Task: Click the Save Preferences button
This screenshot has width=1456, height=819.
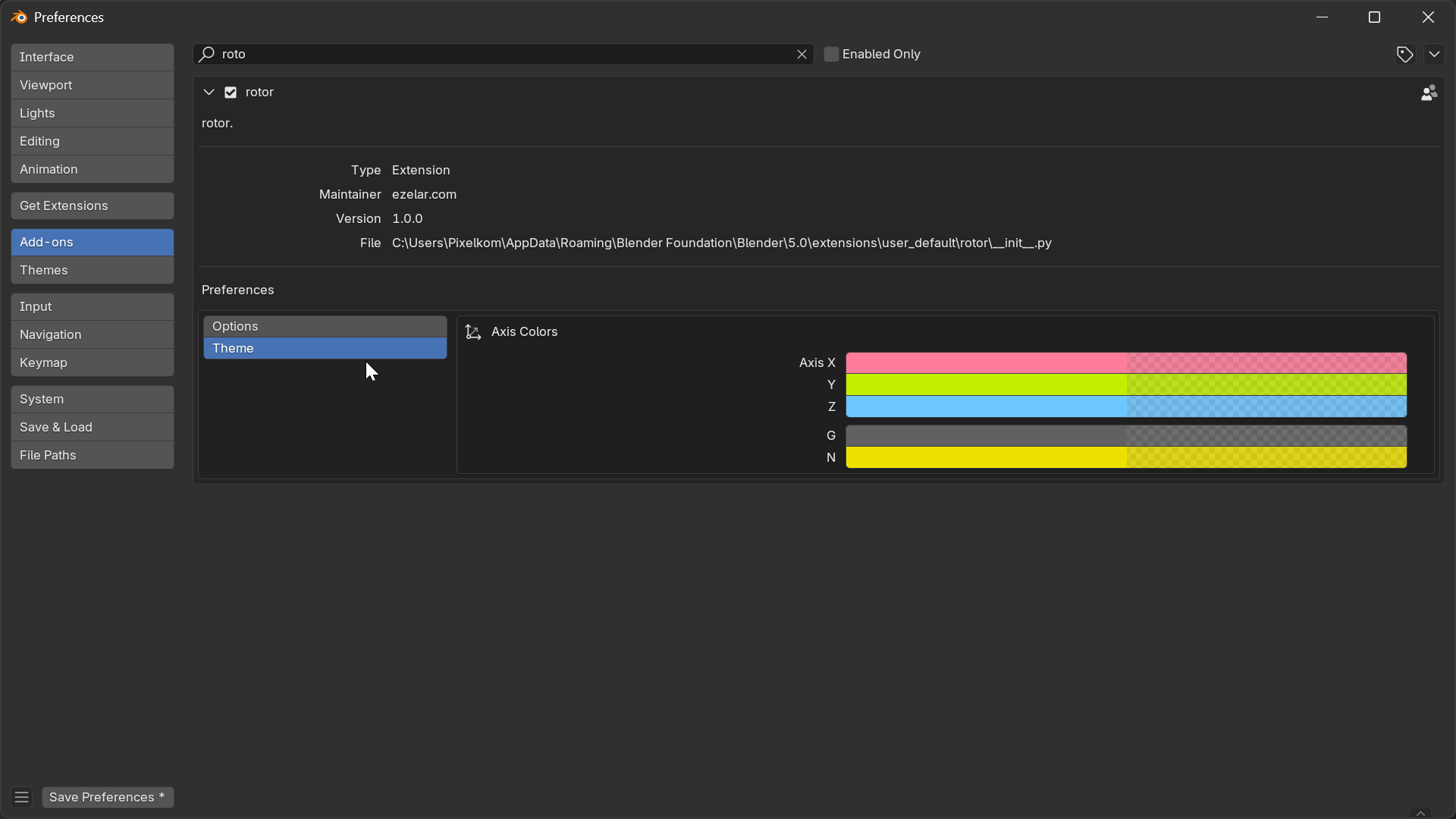Action: click(x=107, y=796)
